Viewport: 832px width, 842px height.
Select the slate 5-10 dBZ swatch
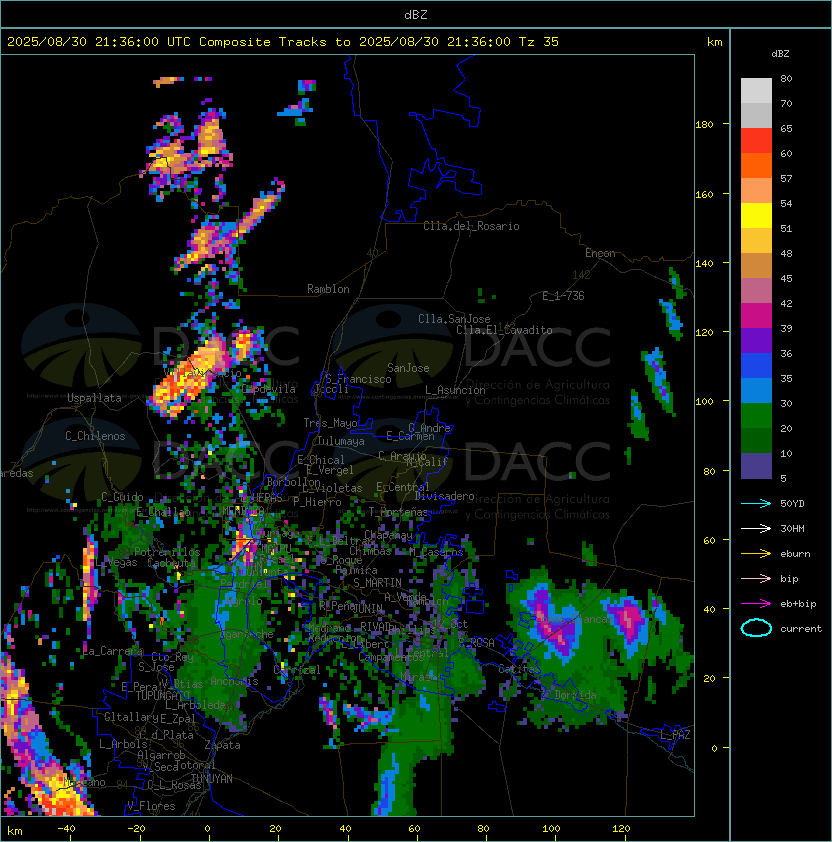click(756, 466)
